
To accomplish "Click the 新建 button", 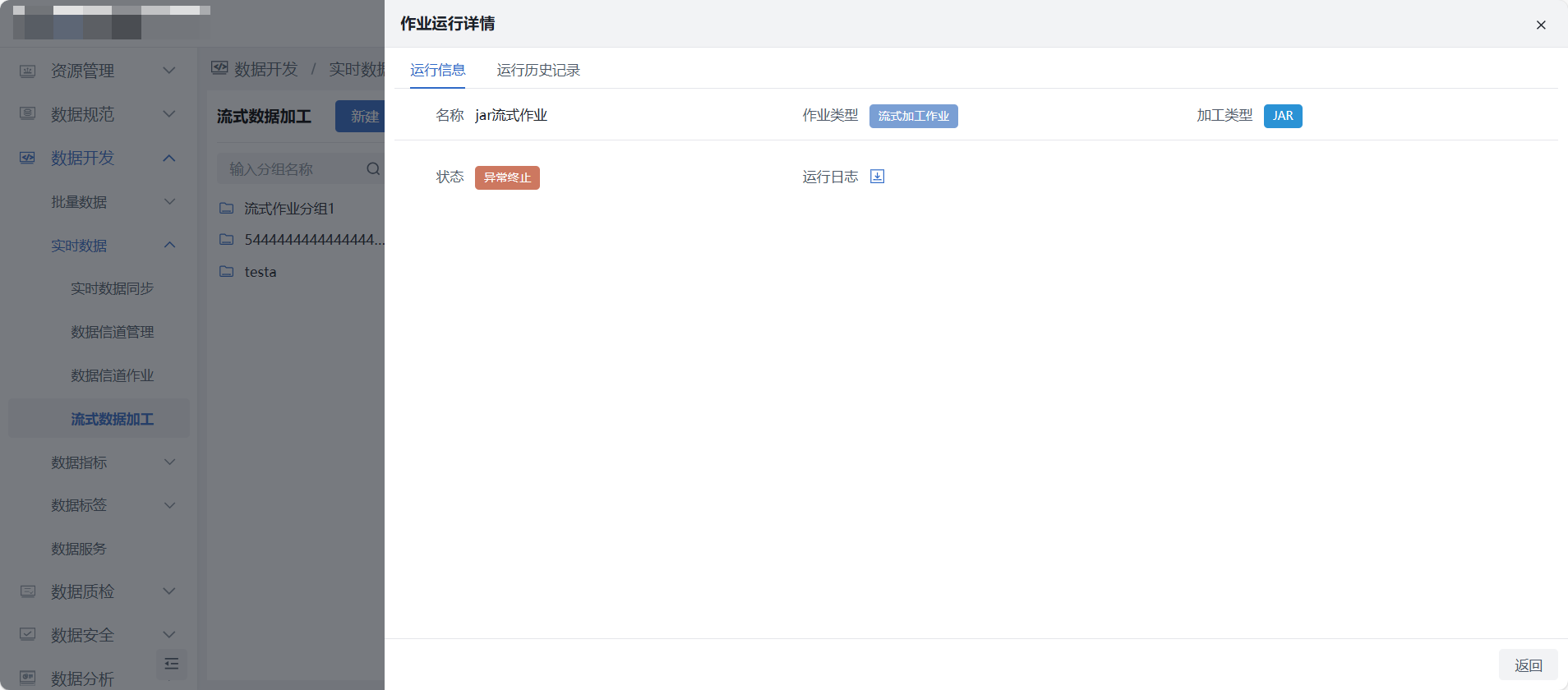I will [x=362, y=117].
